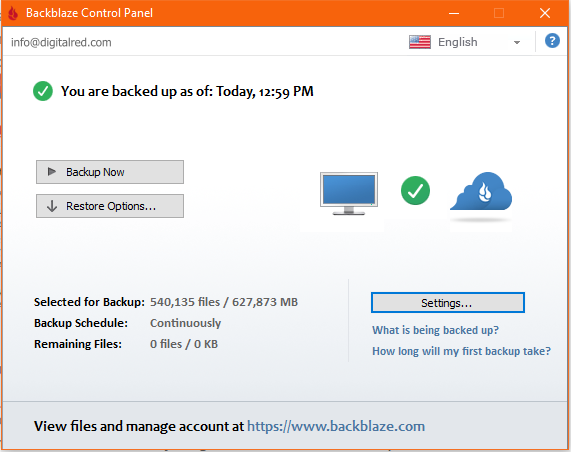Open the Settings... button
This screenshot has width=571, height=452.
(448, 302)
